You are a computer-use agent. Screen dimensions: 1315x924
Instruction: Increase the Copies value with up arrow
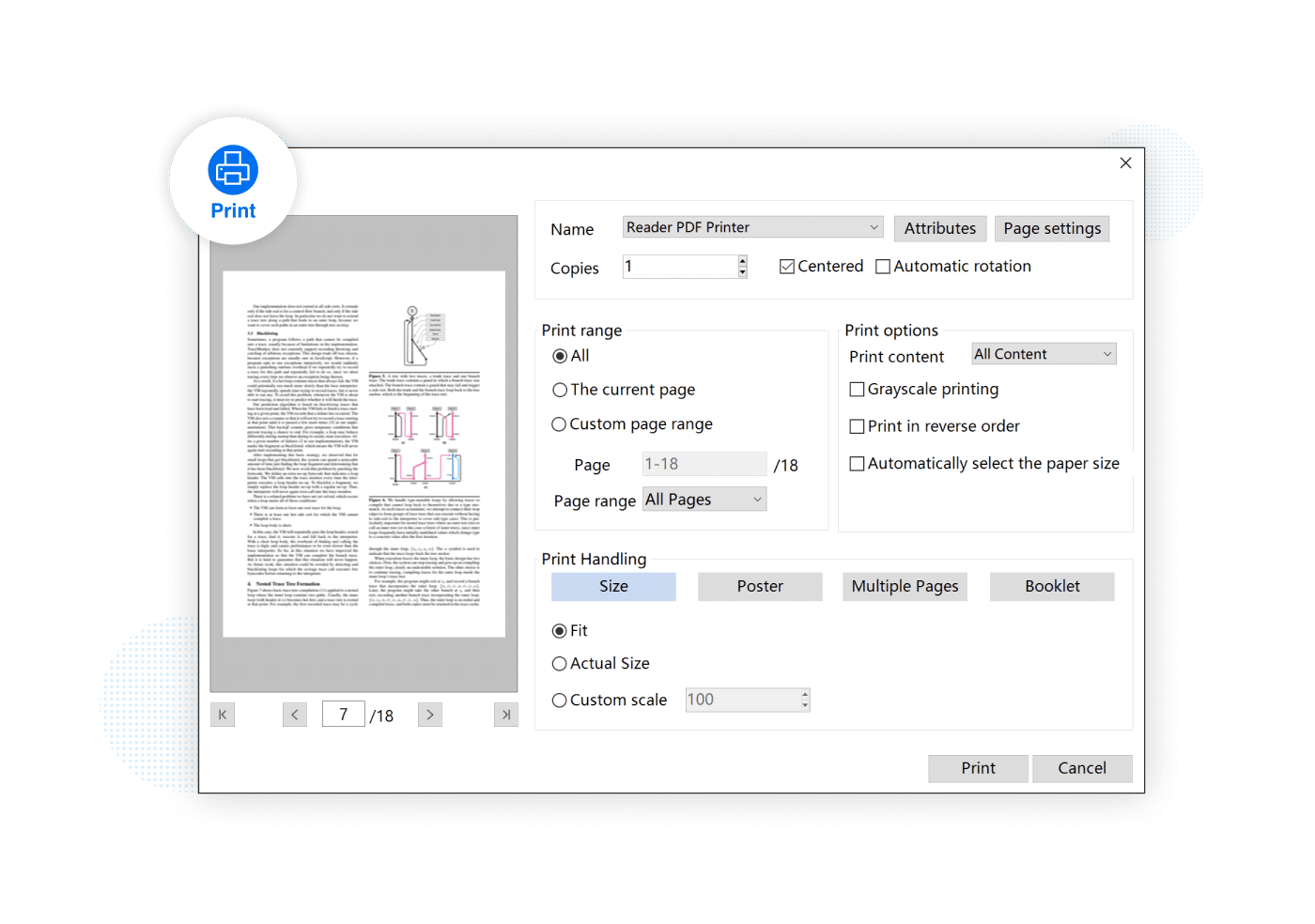[x=743, y=261]
